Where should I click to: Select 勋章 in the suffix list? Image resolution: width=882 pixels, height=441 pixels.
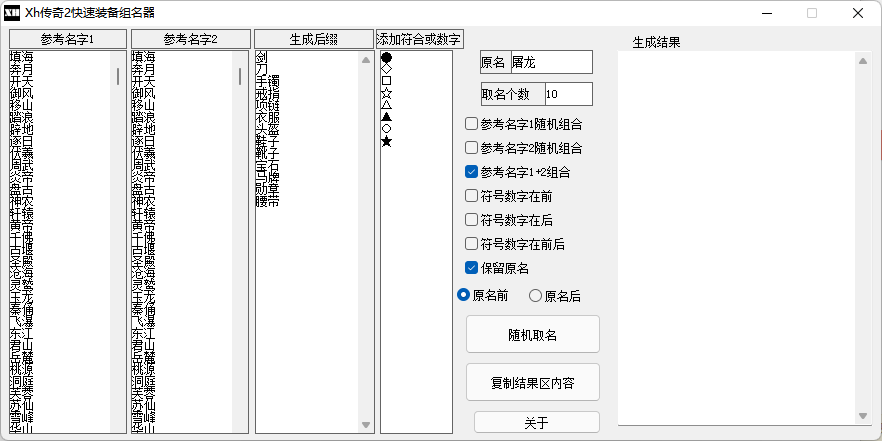click(x=267, y=190)
